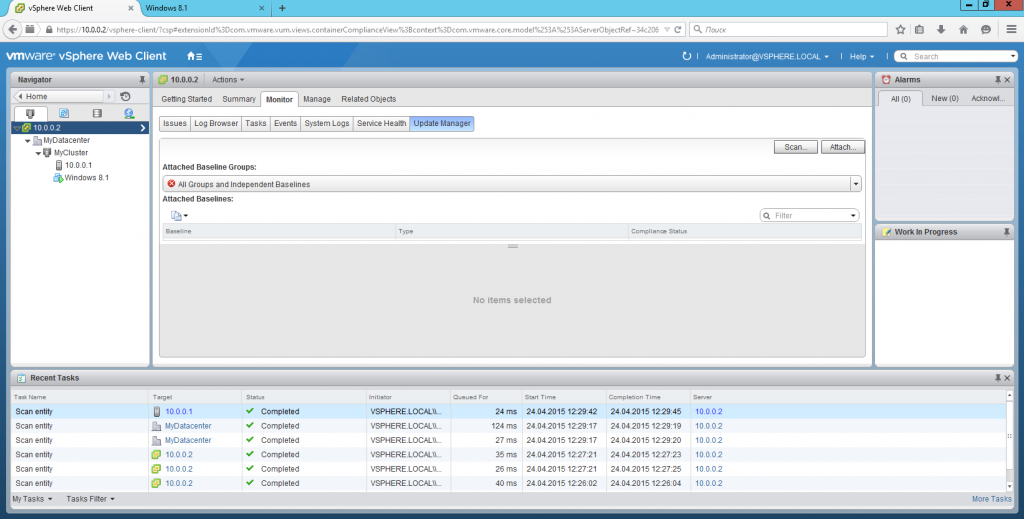The image size is (1024, 519).
Task: Open the Events sub-tab
Action: pos(285,123)
